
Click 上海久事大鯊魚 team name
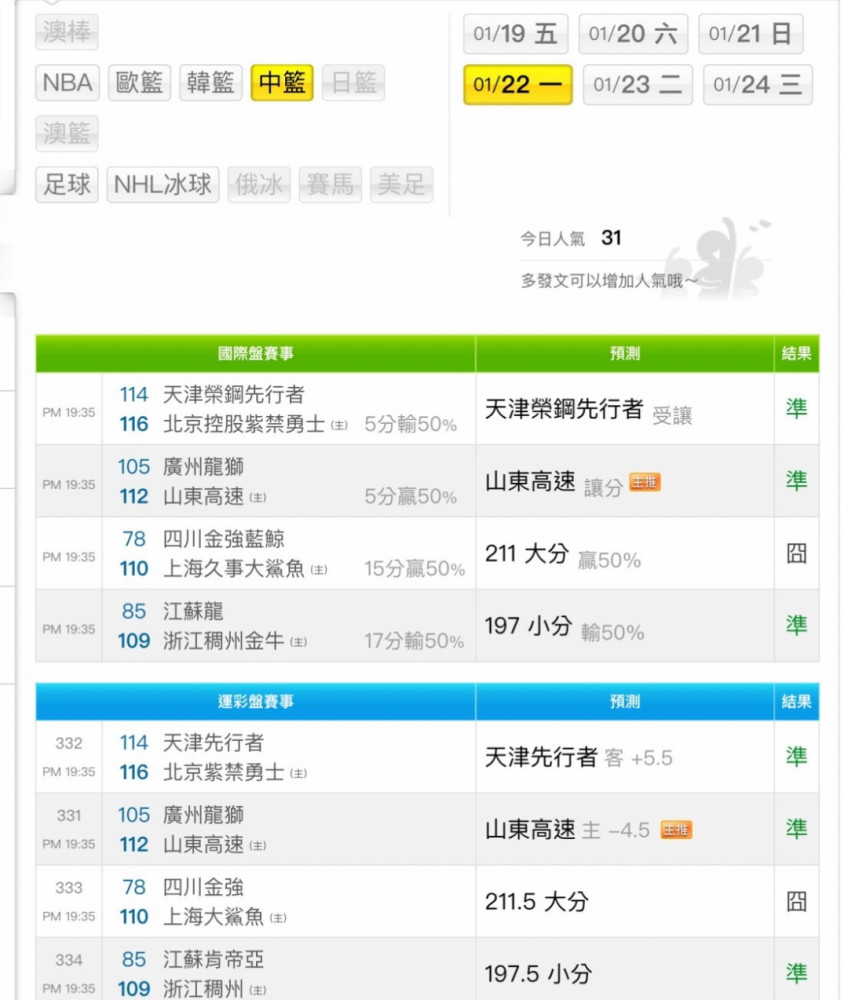coord(234,568)
